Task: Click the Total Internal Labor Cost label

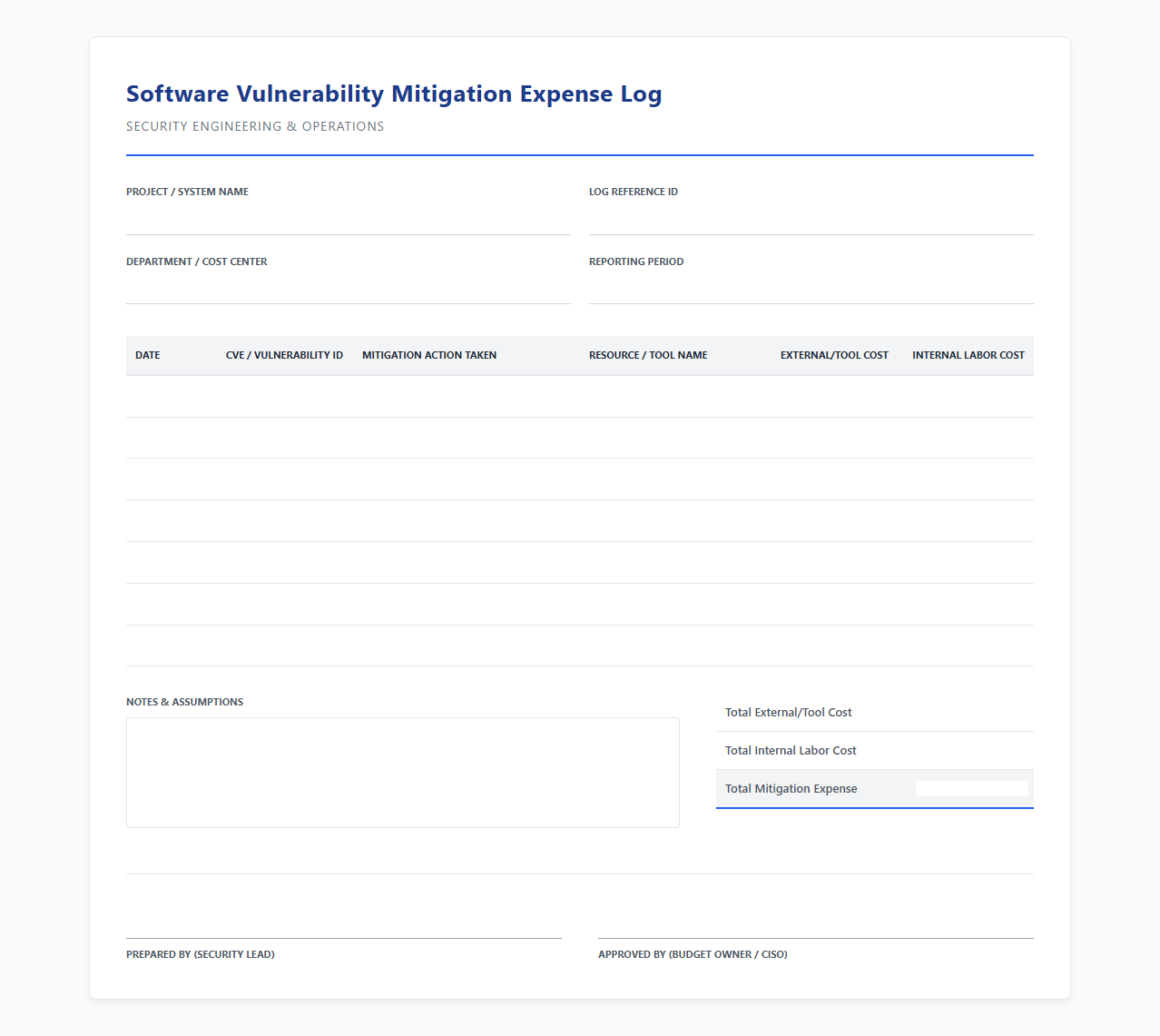Action: coord(791,751)
